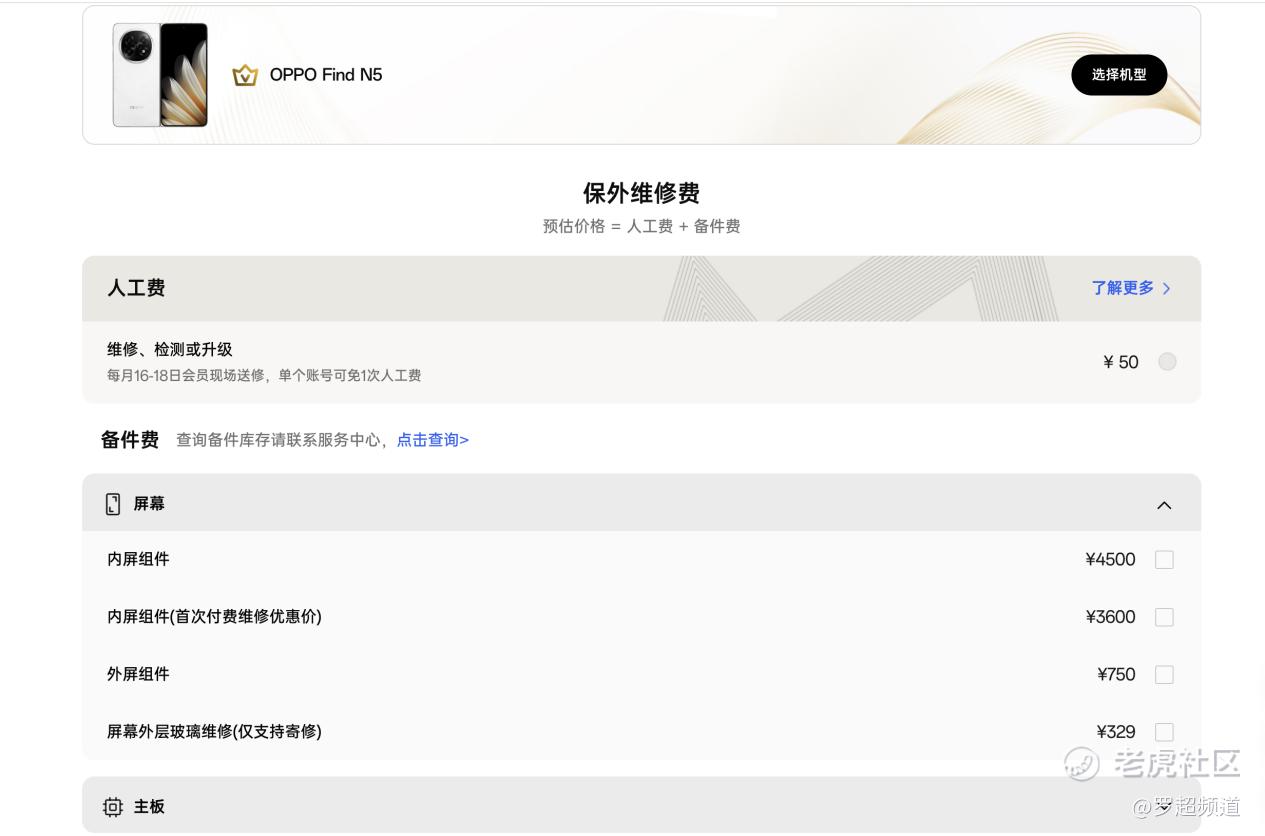1265x836 pixels.
Task: Check the 内屏组件 first paid repair ¥3600 checkbox
Action: (1164, 617)
